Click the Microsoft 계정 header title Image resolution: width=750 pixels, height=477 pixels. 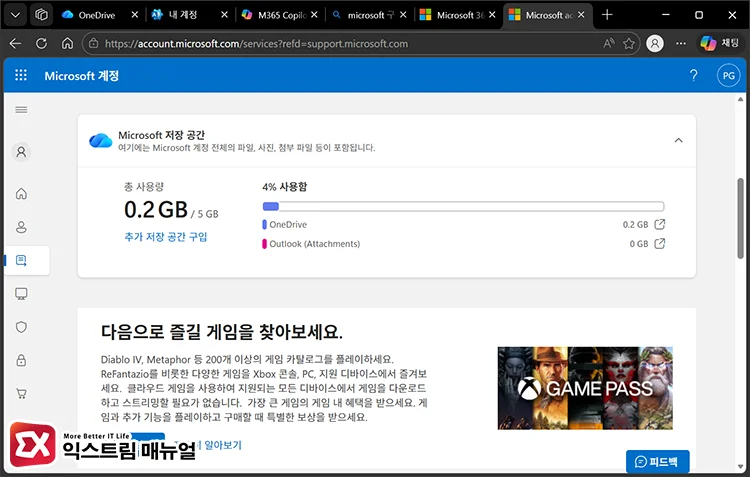tap(81, 76)
